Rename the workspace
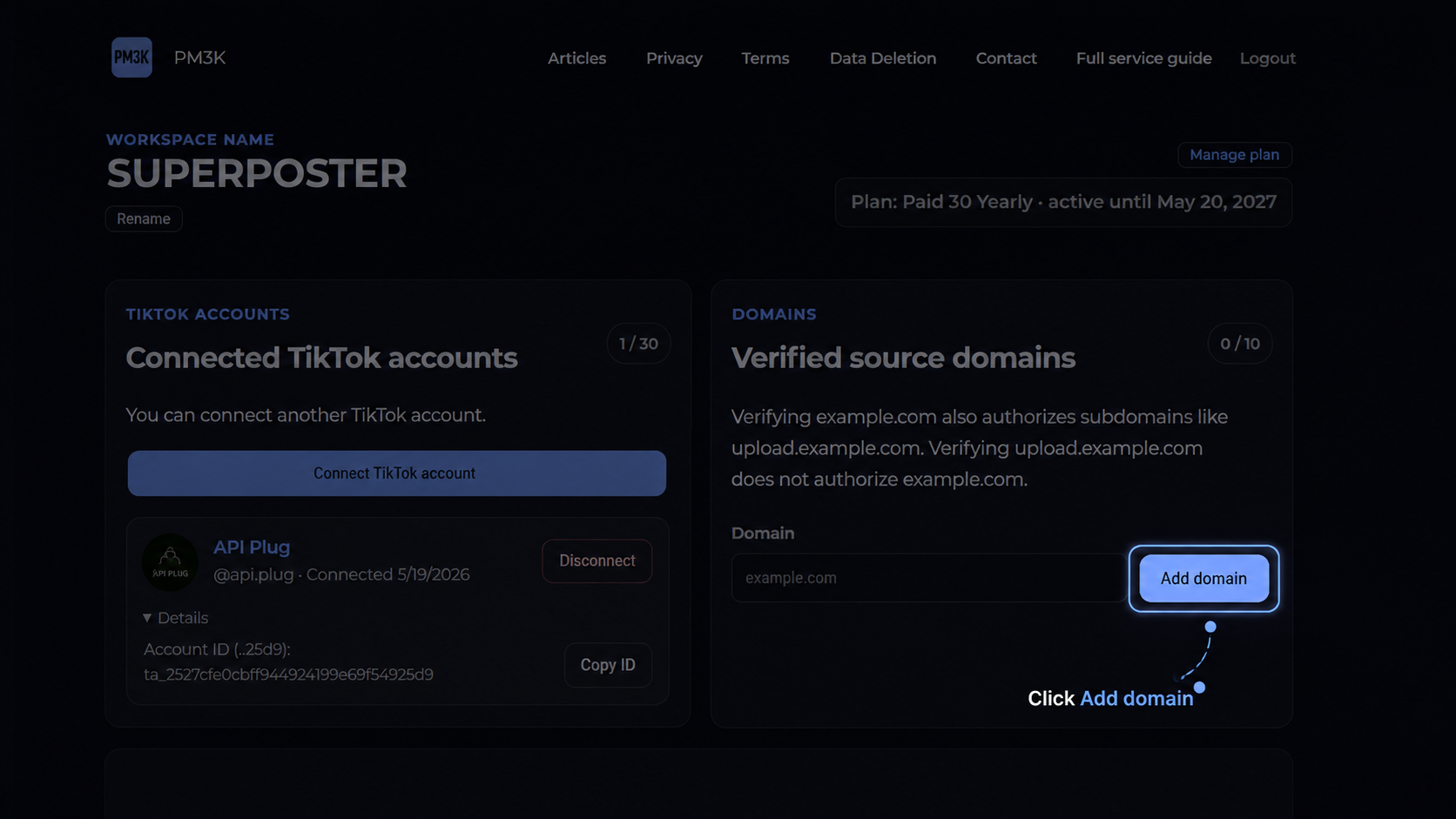This screenshot has height=819, width=1456. (144, 218)
